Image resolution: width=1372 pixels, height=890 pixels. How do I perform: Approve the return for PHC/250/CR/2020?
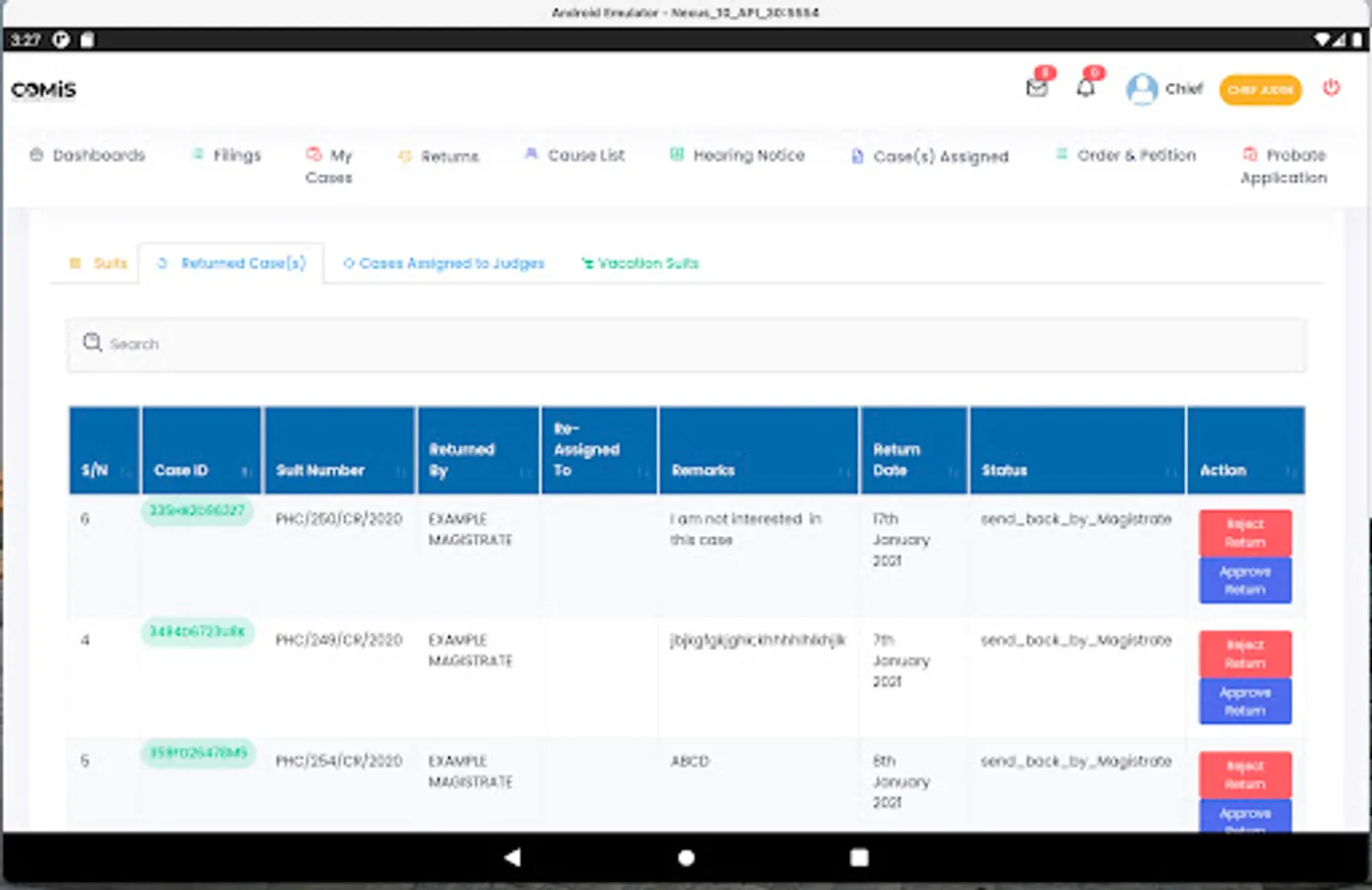point(1245,580)
